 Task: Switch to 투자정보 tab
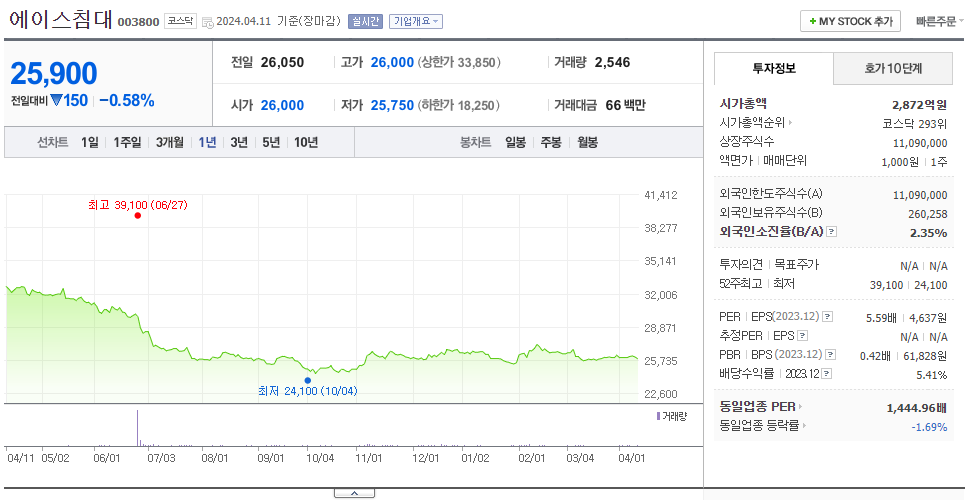pyautogui.click(x=774, y=69)
